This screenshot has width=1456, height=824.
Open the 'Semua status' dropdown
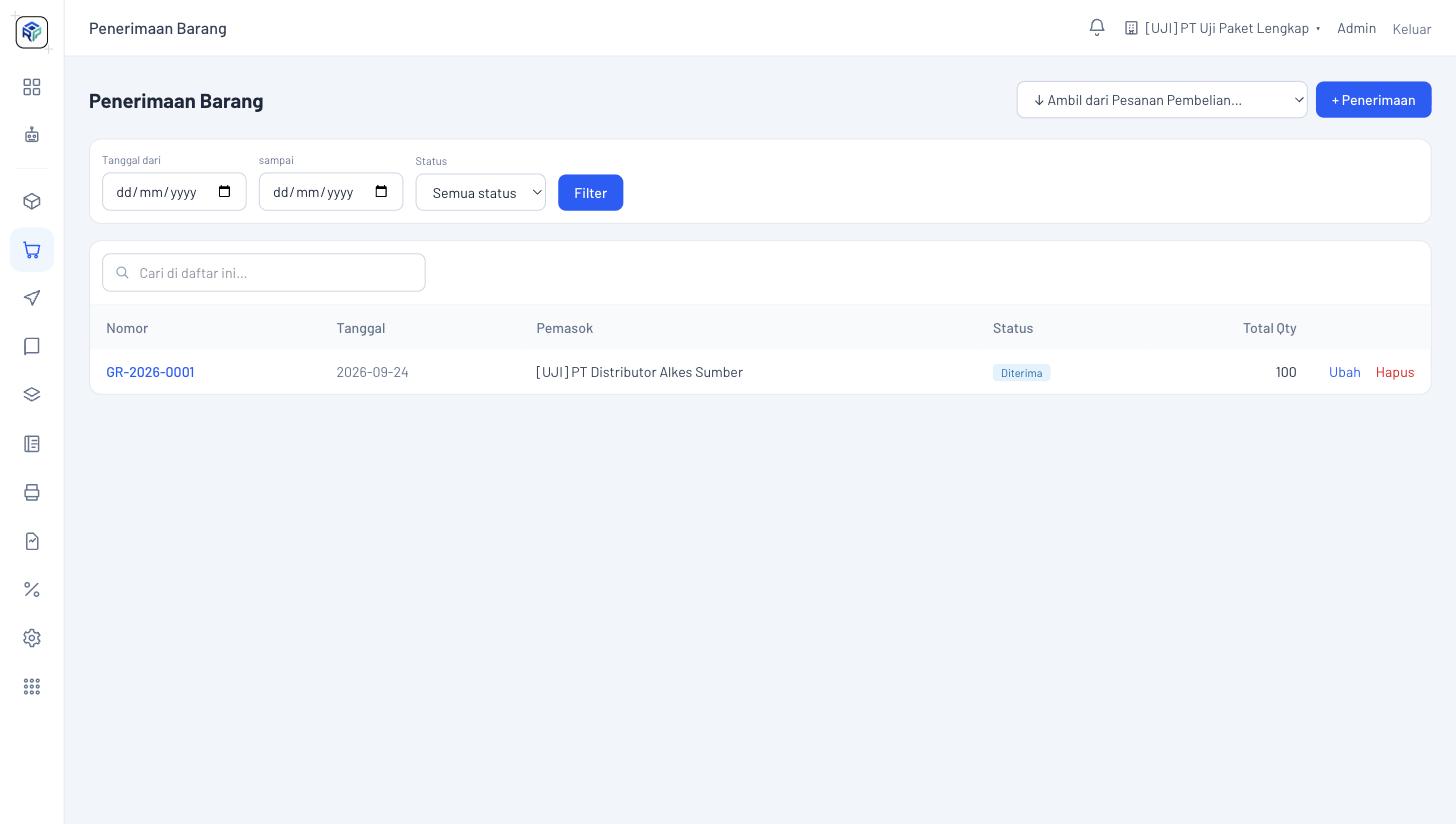tap(481, 193)
